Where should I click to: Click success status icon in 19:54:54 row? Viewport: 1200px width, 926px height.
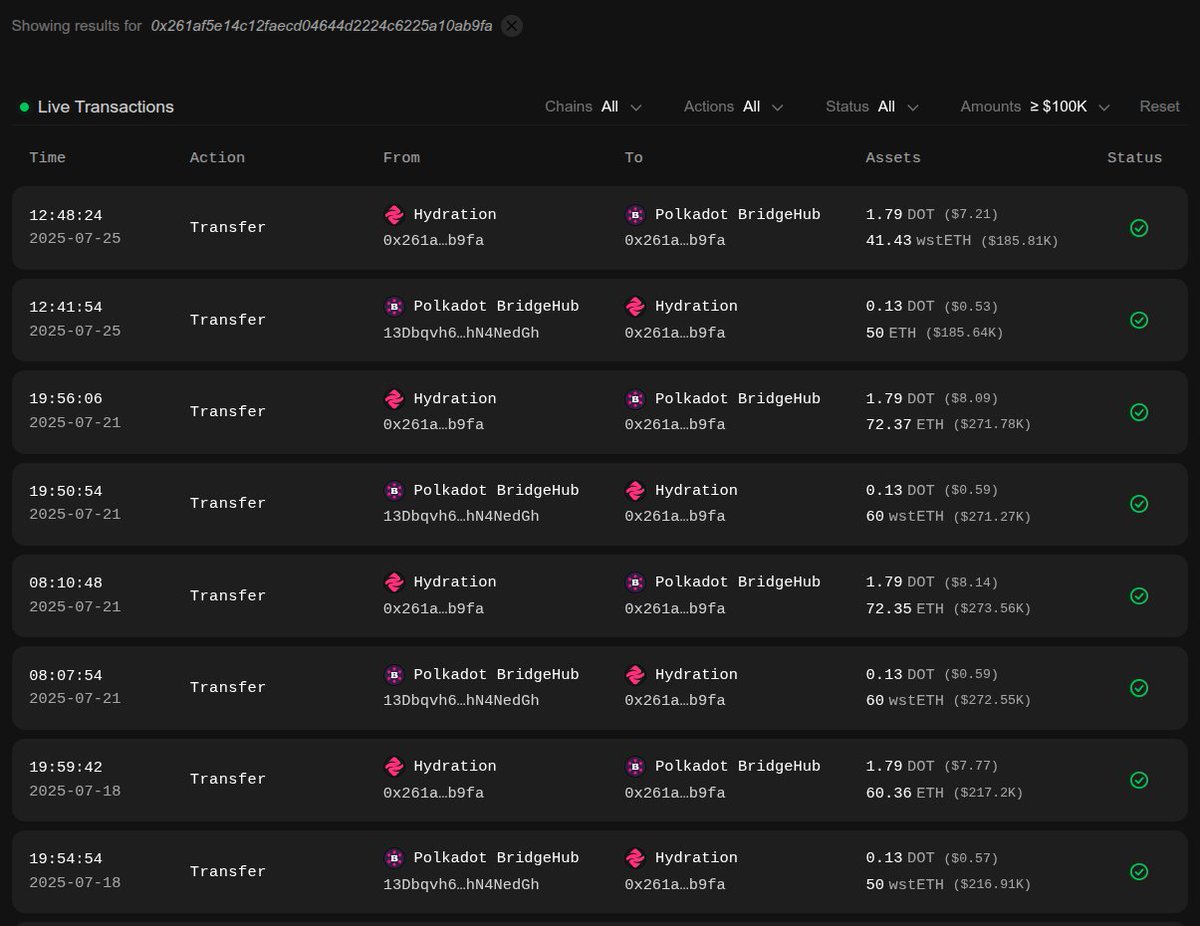[x=1138, y=872]
